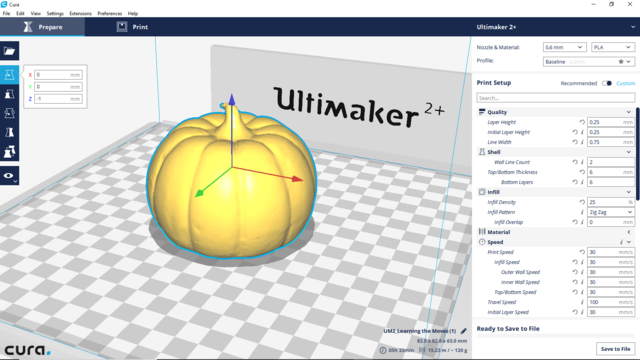Click the Y position field
Image resolution: width=640 pixels, height=360 pixels.
point(58,87)
